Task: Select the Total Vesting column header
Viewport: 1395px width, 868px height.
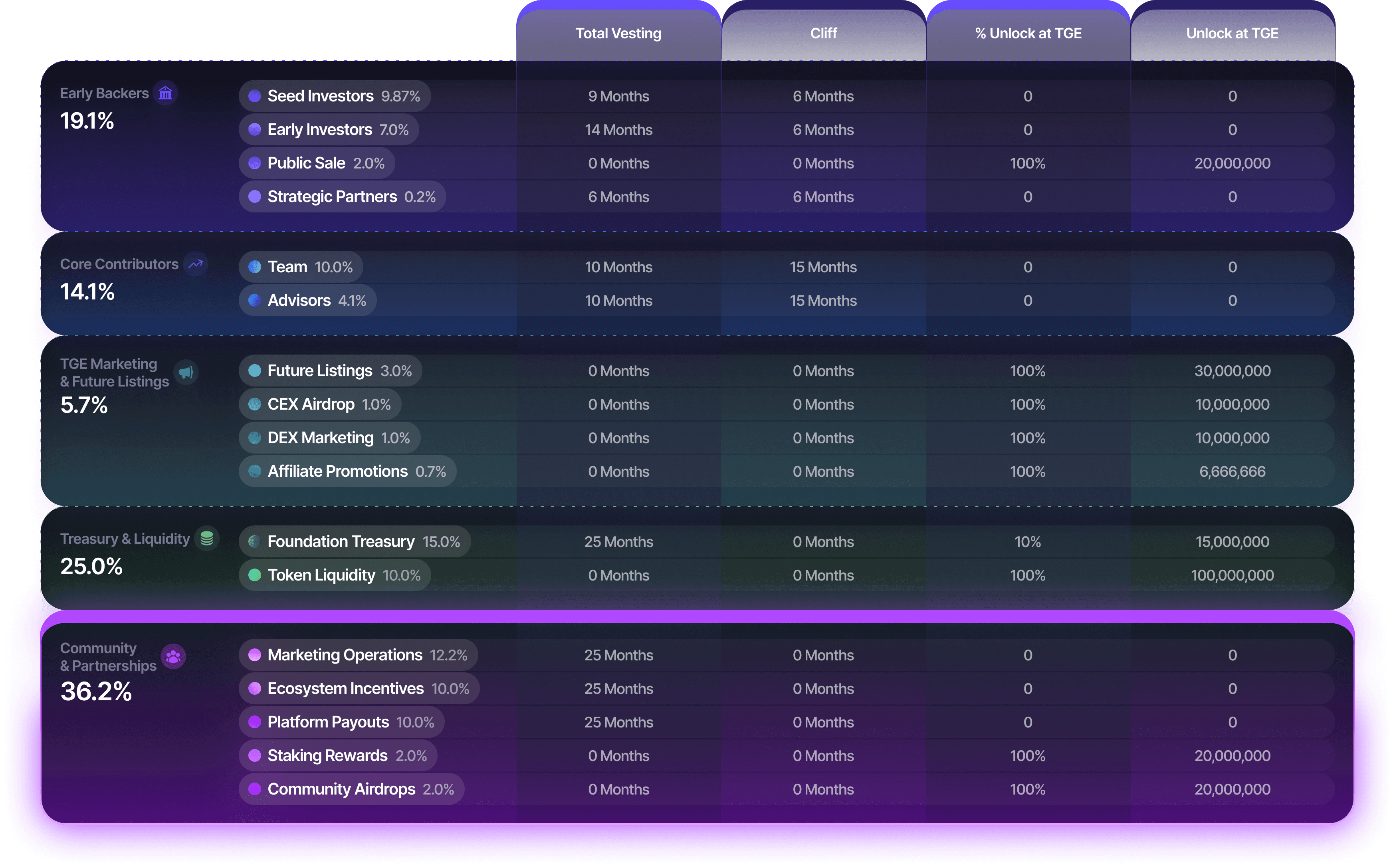Action: [x=618, y=33]
